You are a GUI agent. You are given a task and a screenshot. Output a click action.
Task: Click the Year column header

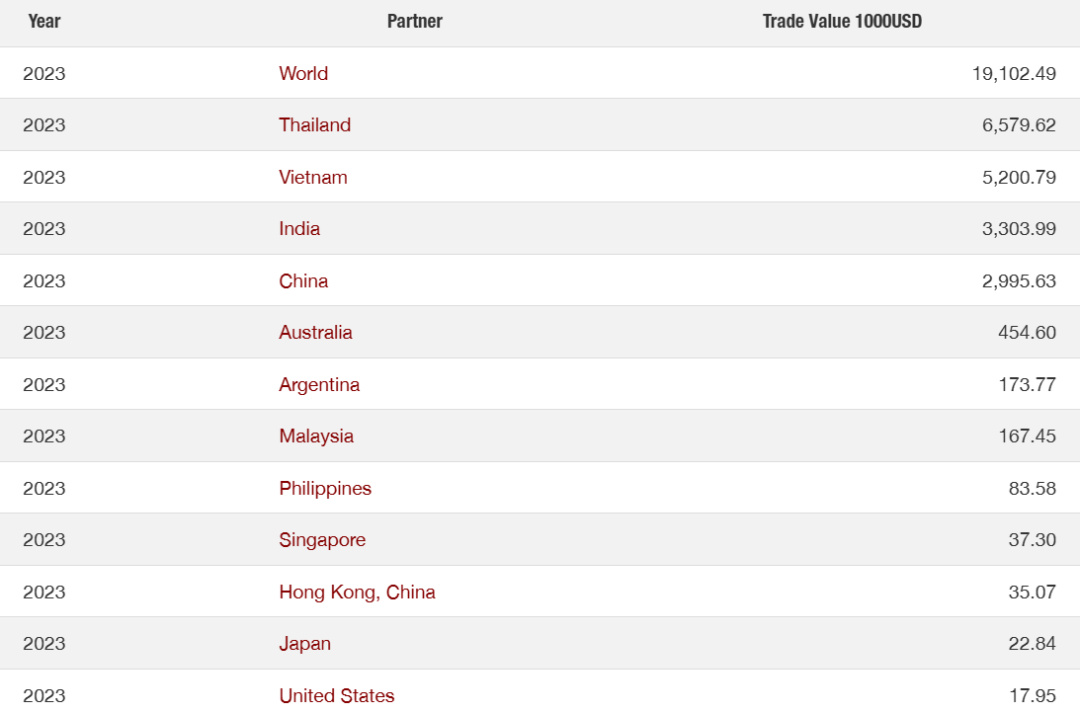point(44,21)
